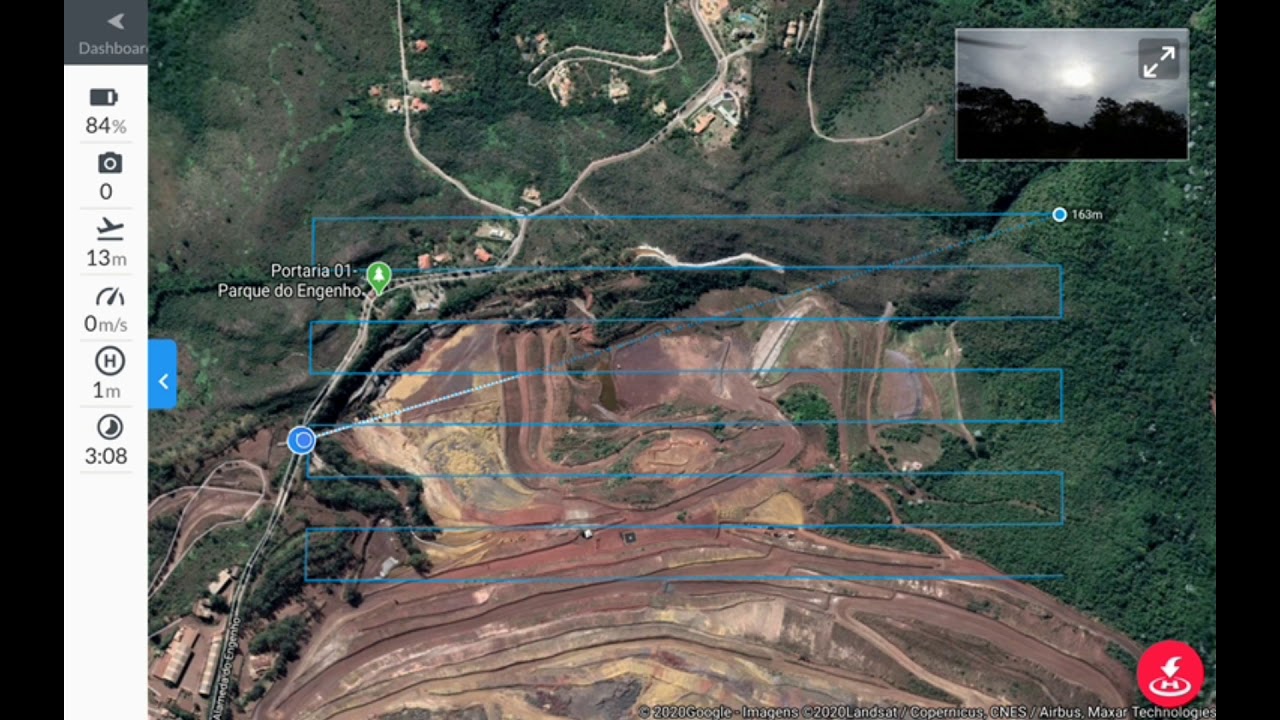
Task: Click the 84% battery value
Action: point(106,126)
